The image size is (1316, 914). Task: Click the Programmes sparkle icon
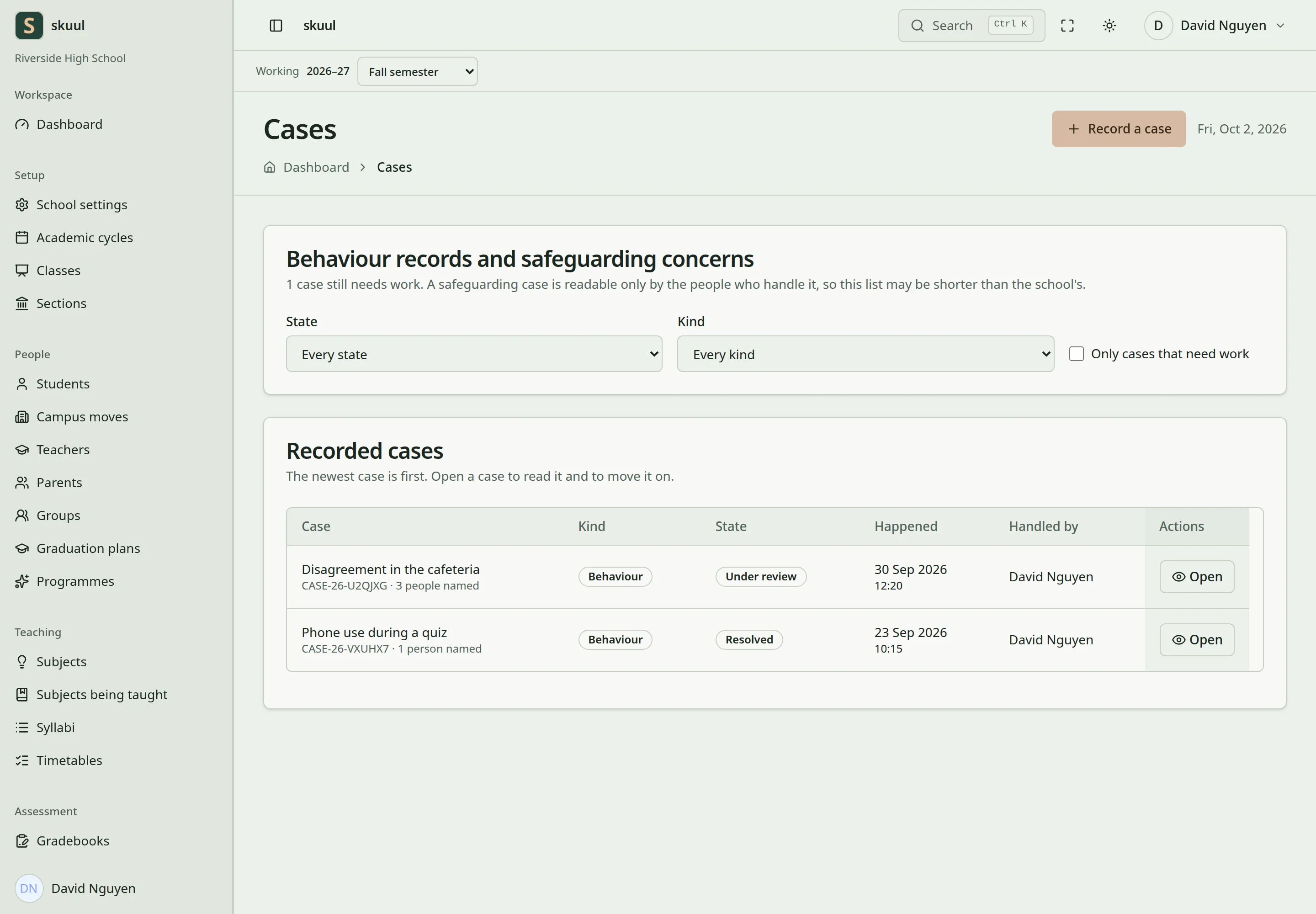[x=22, y=581]
